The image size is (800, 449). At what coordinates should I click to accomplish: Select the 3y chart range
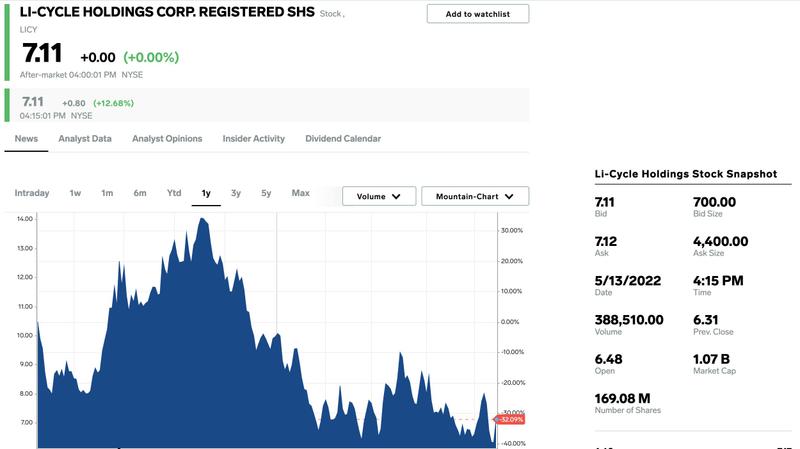[x=235, y=193]
